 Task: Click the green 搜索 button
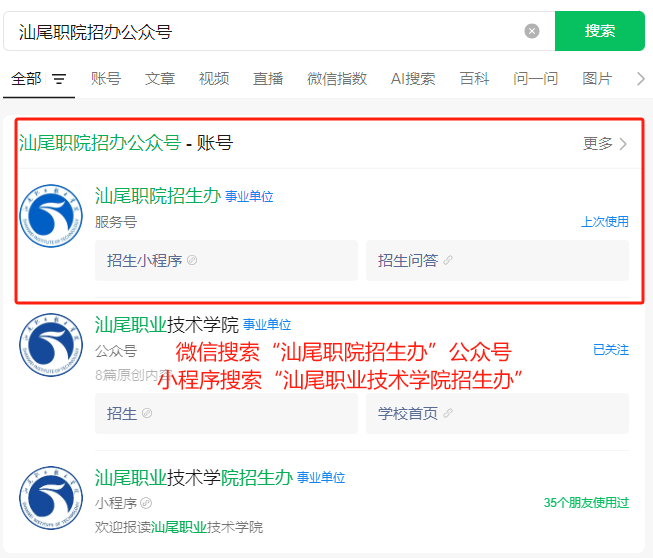point(600,31)
